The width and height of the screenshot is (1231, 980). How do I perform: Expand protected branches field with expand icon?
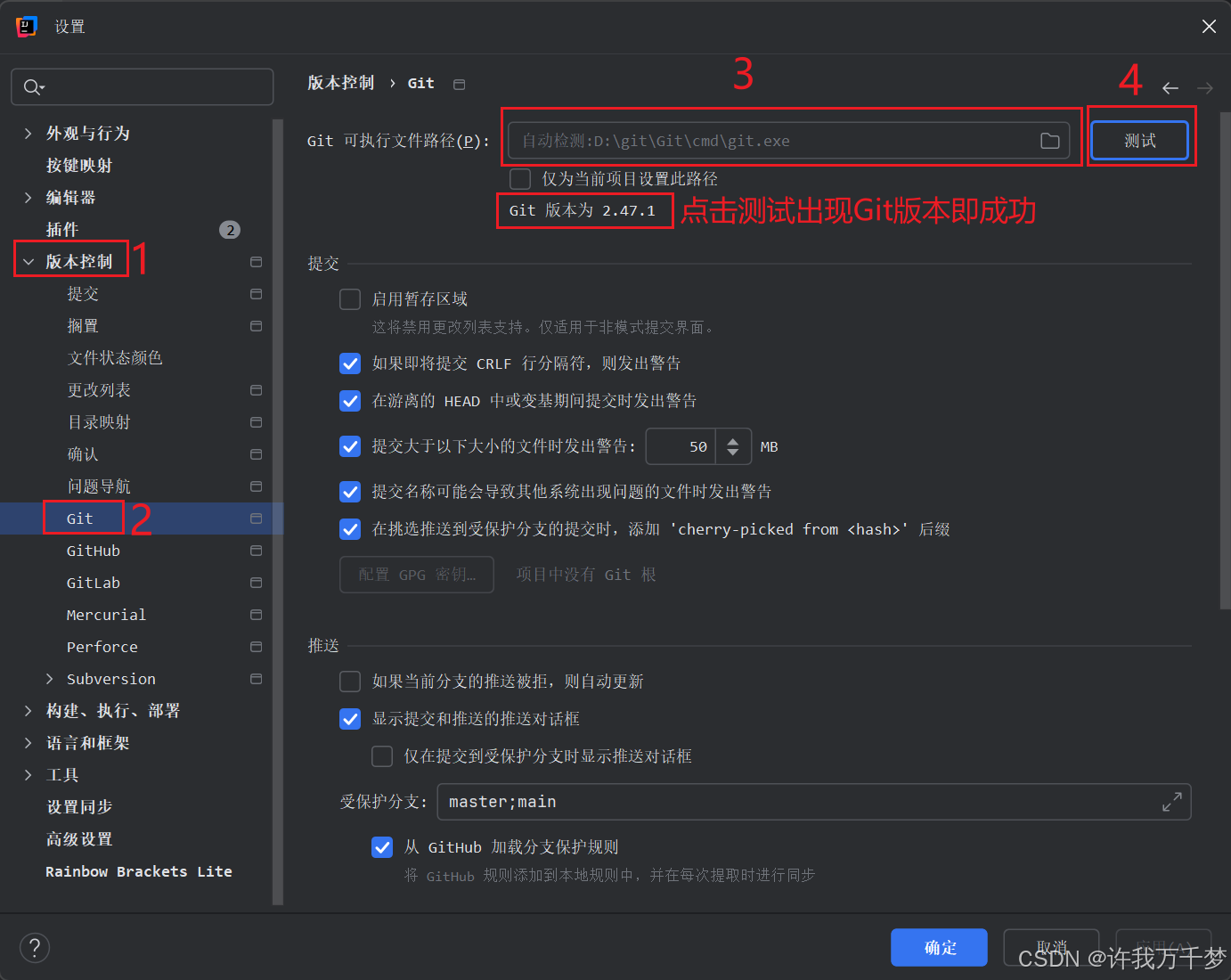point(1172,802)
